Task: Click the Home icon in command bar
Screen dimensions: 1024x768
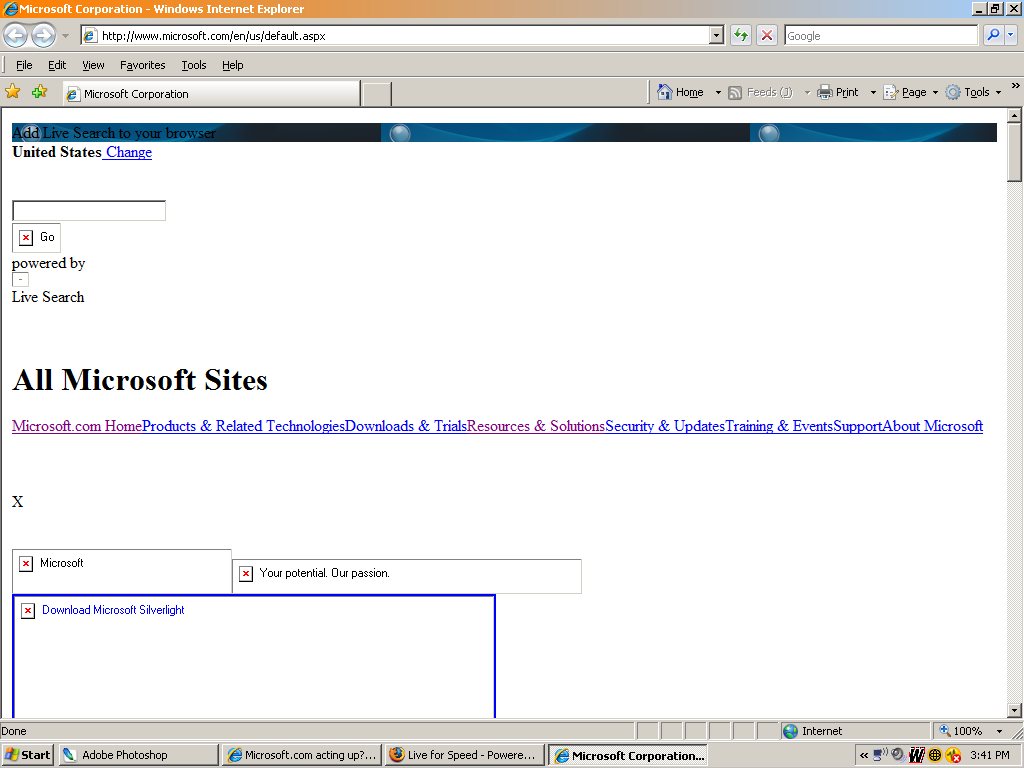Action: [x=665, y=92]
